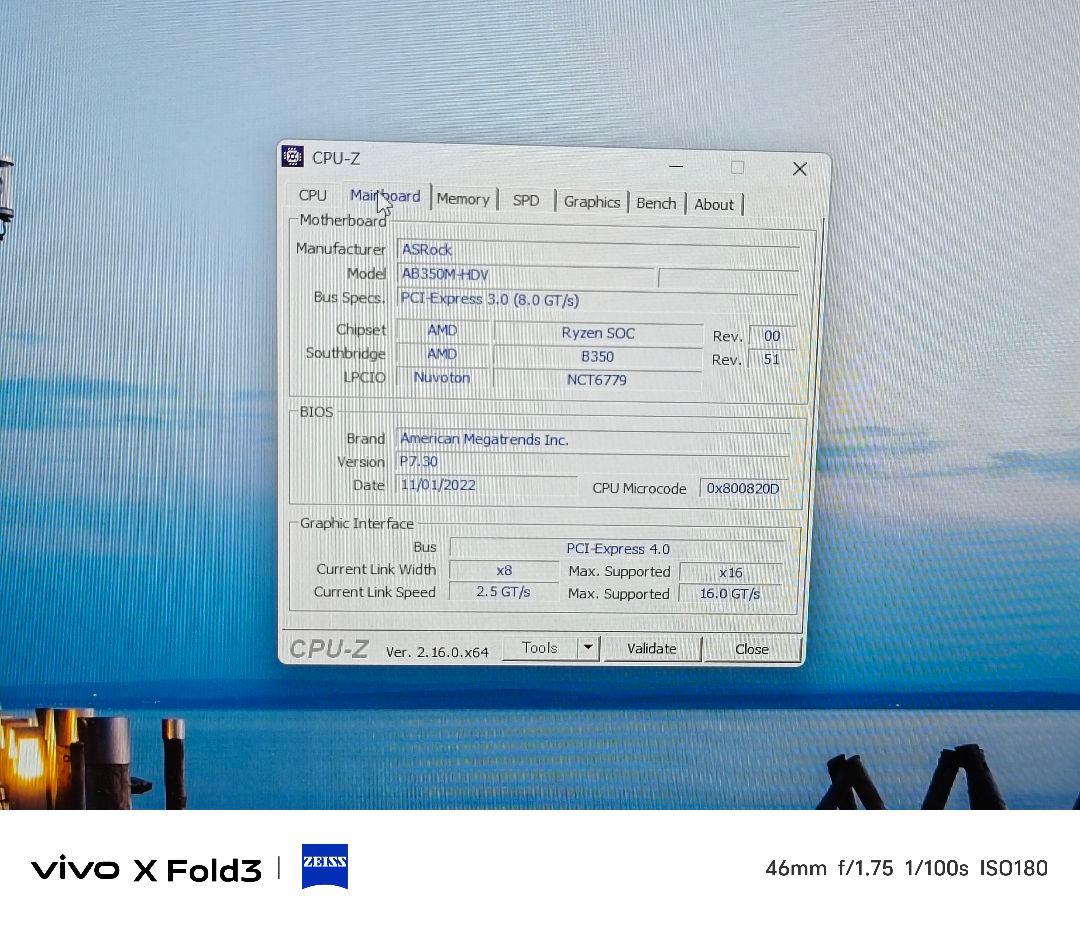Click the Tools button

[x=539, y=648]
